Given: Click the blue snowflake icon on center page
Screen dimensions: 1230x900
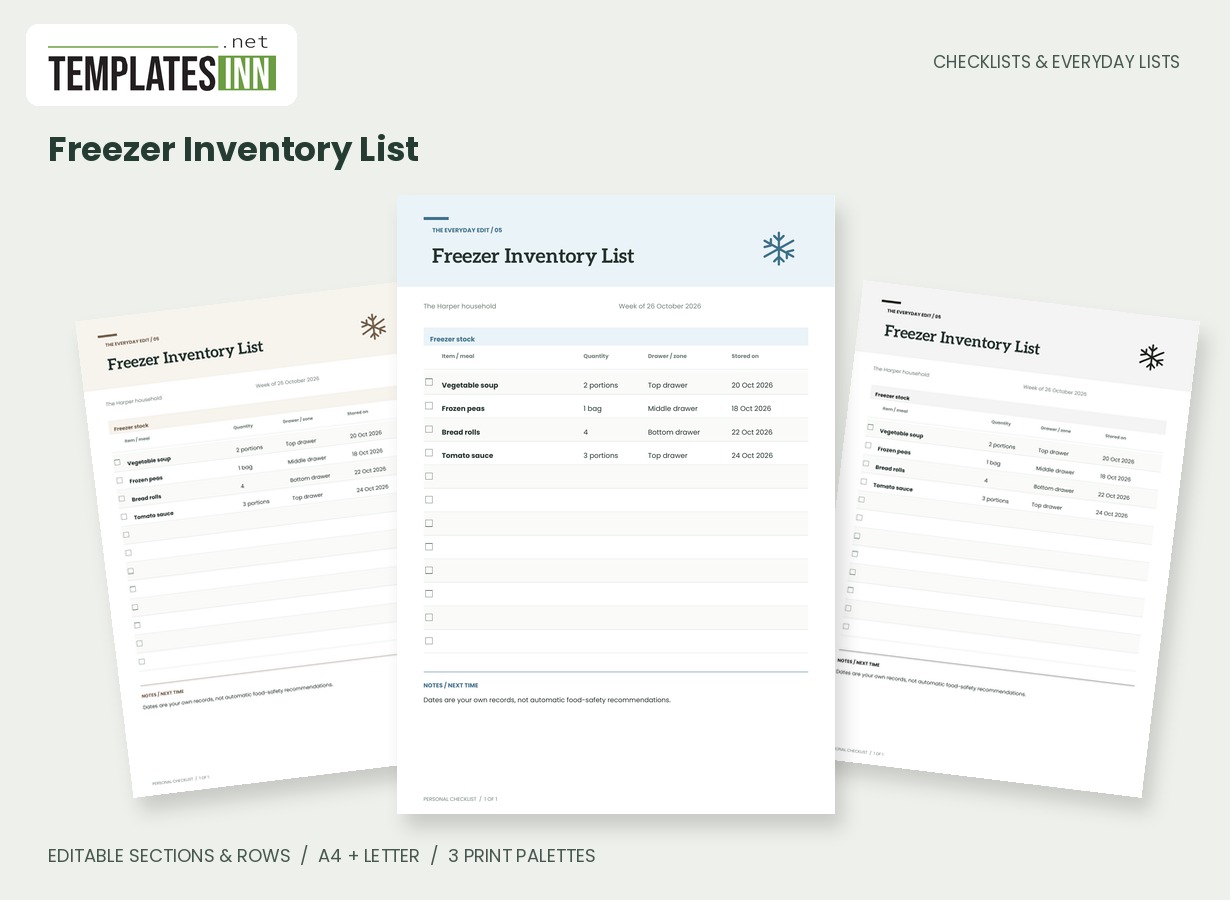Looking at the screenshot, I should coord(778,248).
